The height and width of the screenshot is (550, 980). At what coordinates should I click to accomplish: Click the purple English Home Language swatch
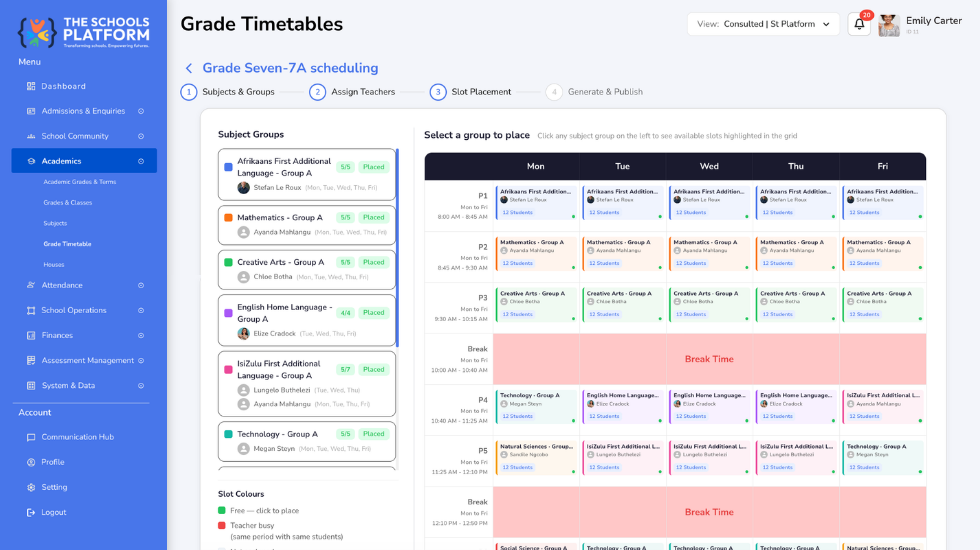[x=228, y=313]
